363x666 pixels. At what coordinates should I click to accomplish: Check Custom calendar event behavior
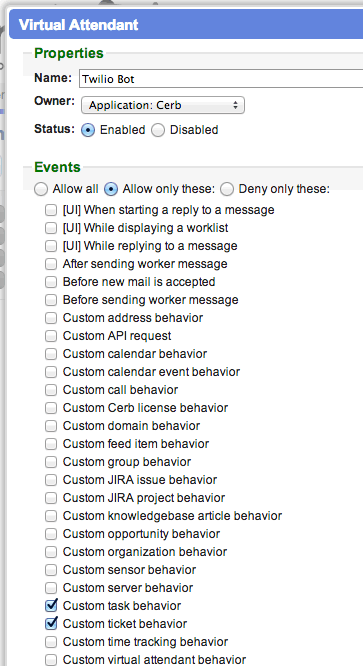[x=51, y=372]
